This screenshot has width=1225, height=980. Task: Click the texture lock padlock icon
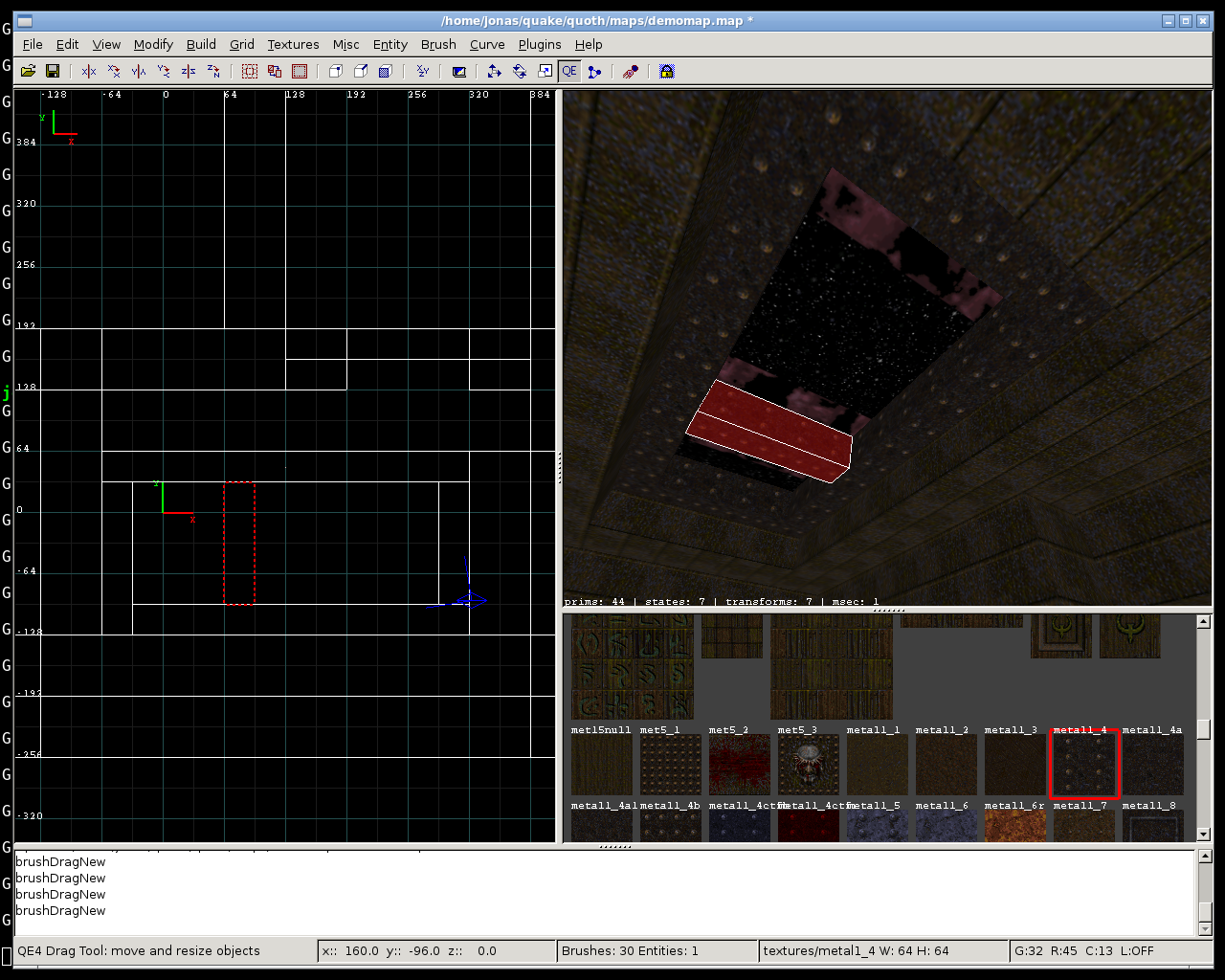pos(667,71)
